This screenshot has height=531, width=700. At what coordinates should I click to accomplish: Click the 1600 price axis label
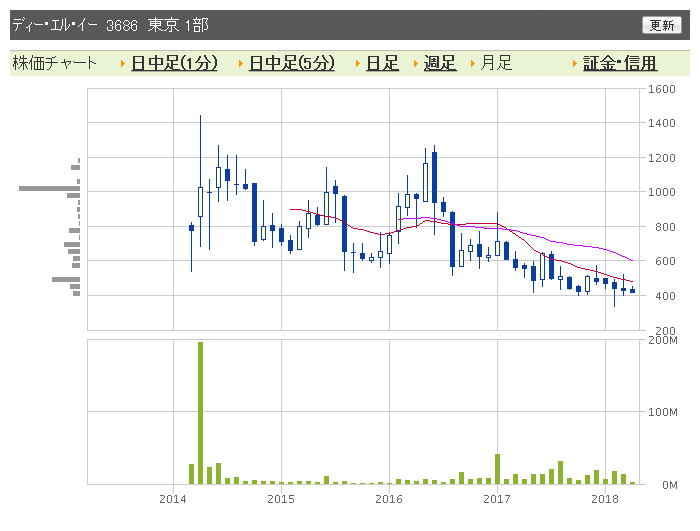pos(662,89)
